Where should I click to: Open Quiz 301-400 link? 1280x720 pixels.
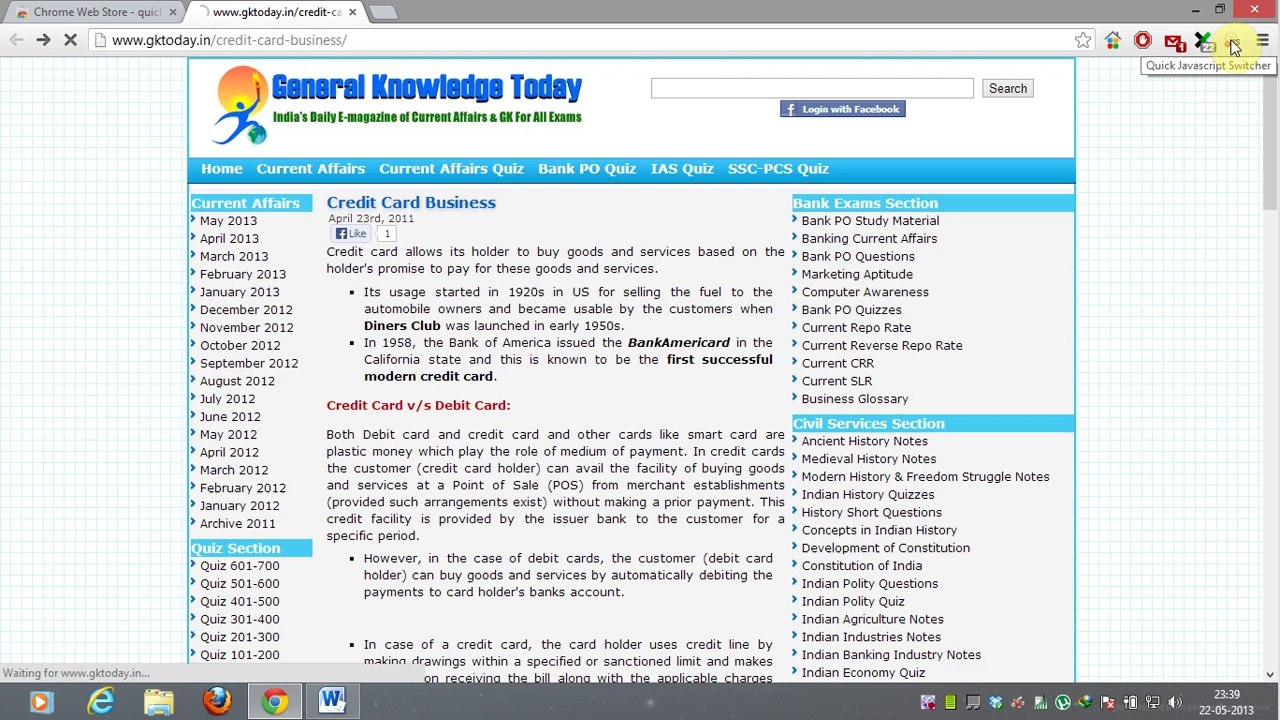coord(239,619)
